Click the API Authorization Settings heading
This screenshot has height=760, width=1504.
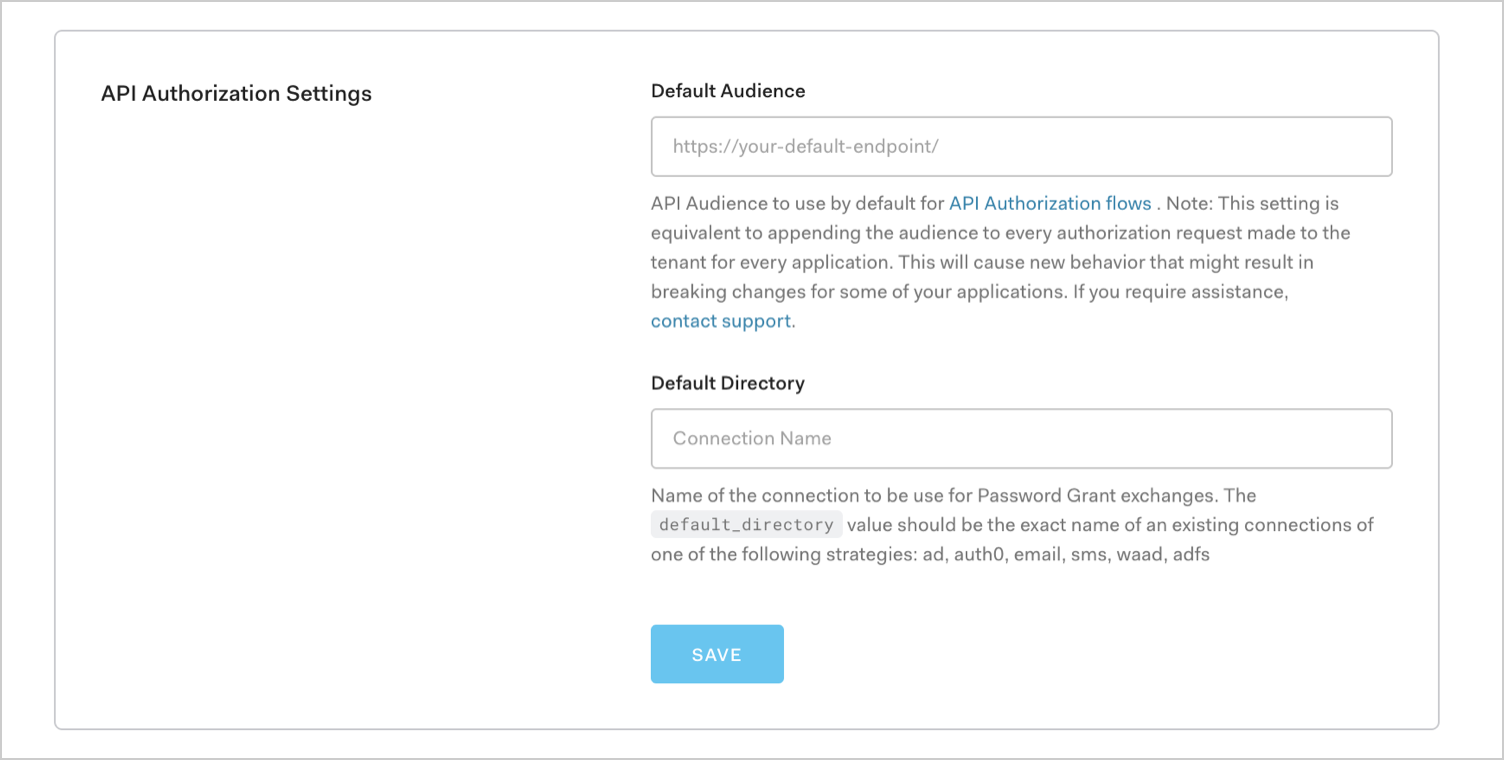tap(236, 94)
